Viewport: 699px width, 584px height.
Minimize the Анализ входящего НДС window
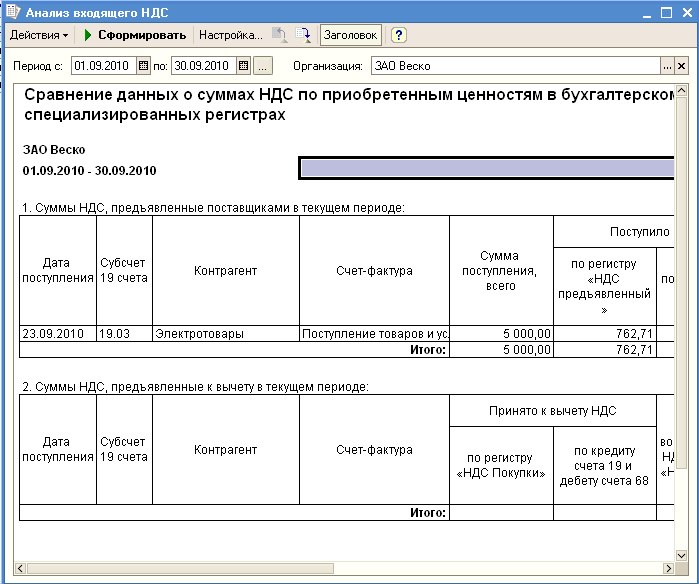click(647, 13)
